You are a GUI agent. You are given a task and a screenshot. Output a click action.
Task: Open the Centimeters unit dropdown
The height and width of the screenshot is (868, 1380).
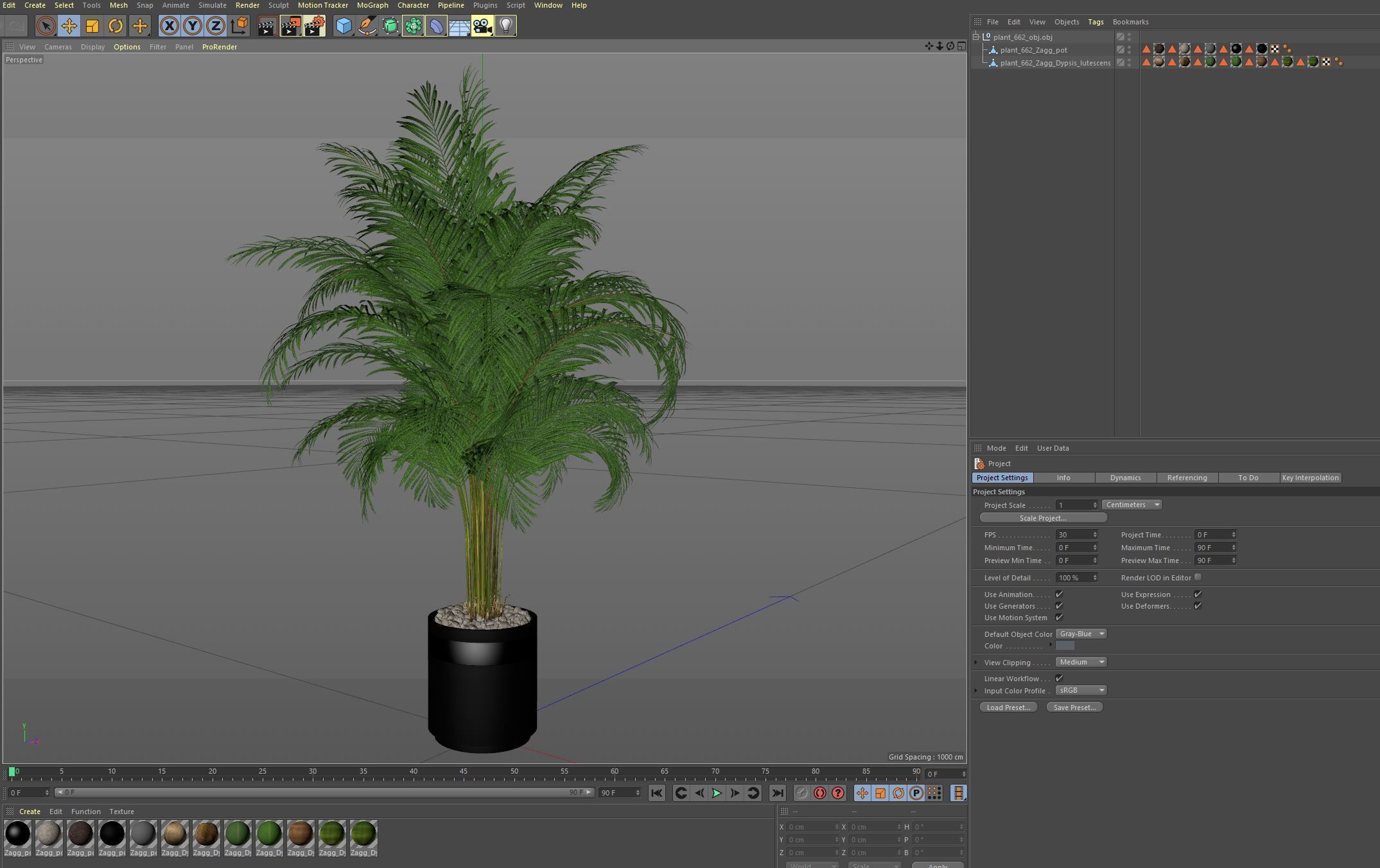pyautogui.click(x=1132, y=505)
